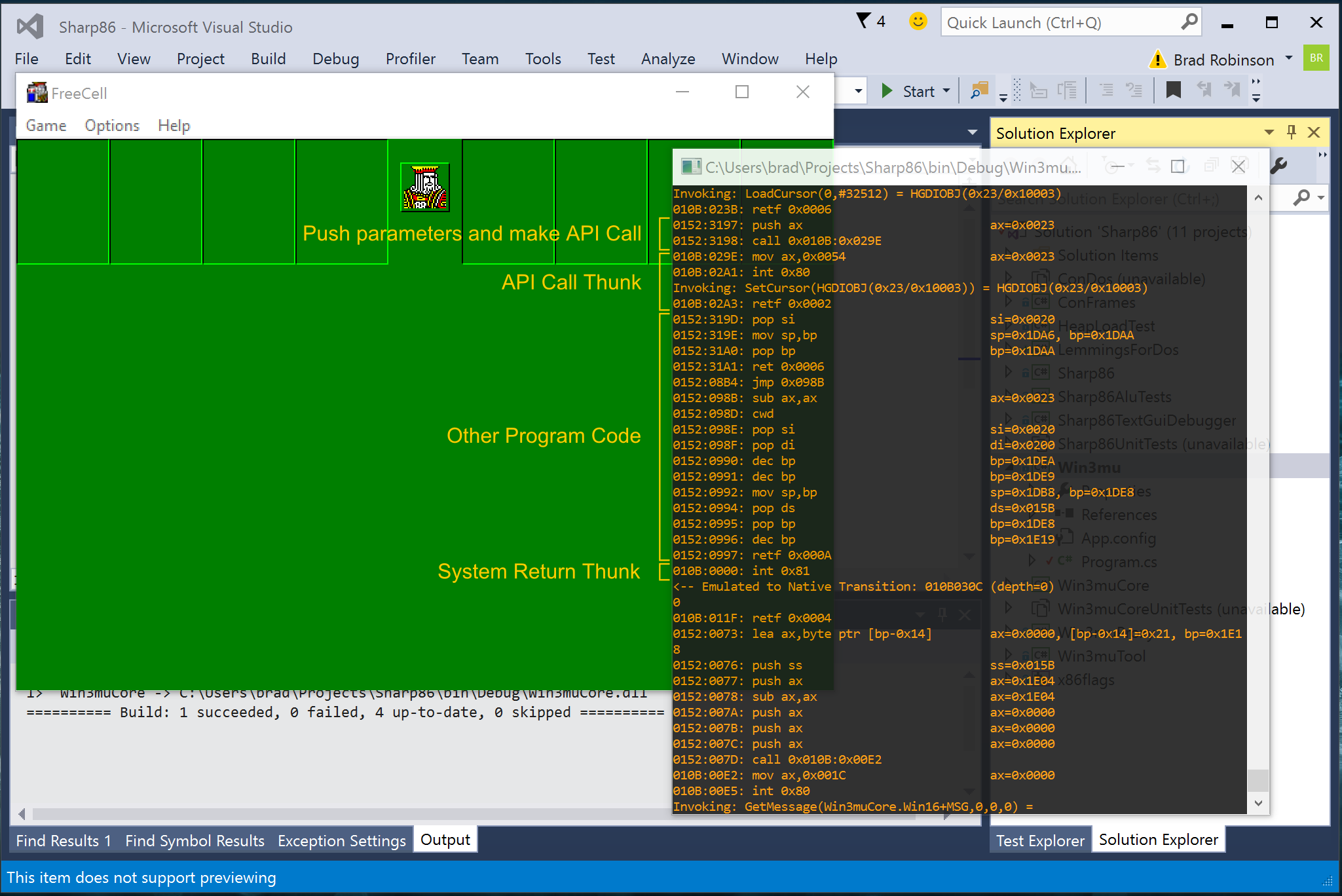The width and height of the screenshot is (1342, 896).
Task: Open the Debug menu
Action: tap(335, 59)
